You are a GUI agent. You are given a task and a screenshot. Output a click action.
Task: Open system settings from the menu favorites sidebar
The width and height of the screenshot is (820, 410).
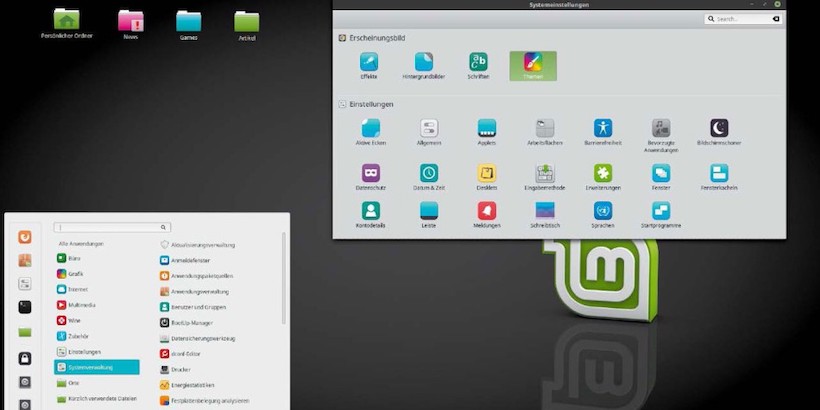tap(25, 283)
